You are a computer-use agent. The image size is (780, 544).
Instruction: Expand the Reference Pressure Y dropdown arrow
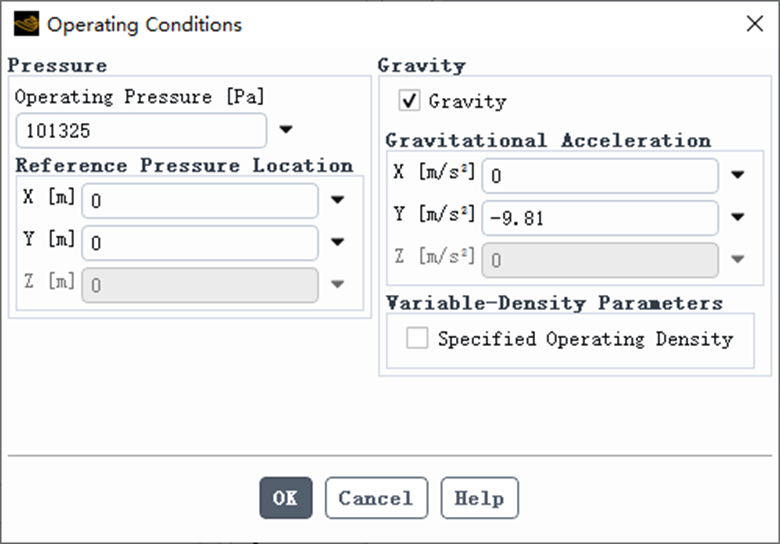click(x=338, y=242)
